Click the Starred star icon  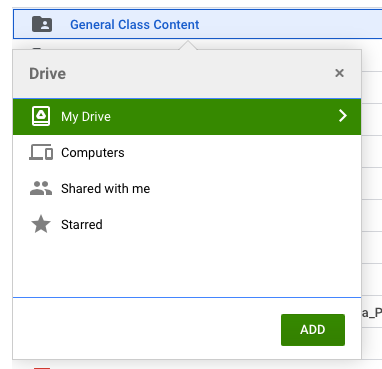tap(41, 224)
